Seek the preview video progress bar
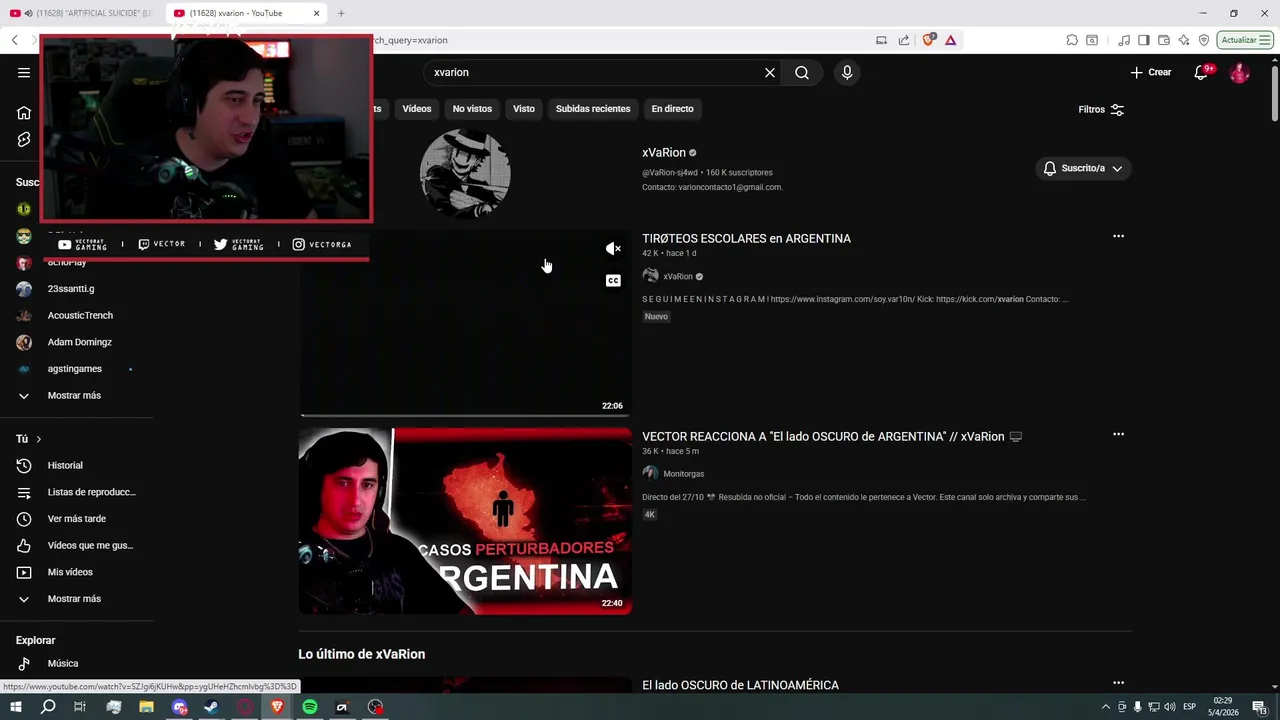This screenshot has height=720, width=1280. tap(465, 414)
